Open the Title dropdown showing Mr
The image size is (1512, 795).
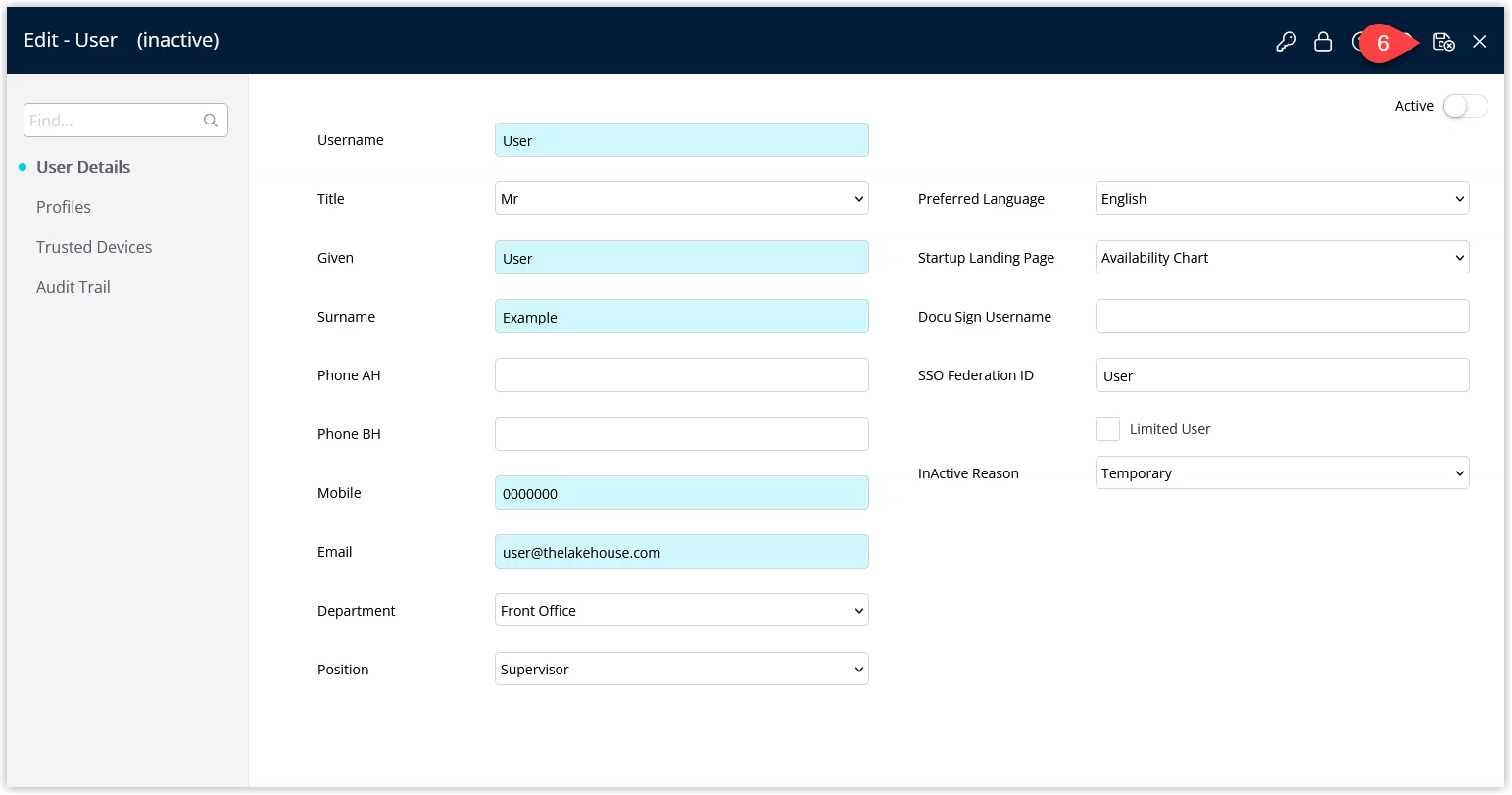(682, 198)
